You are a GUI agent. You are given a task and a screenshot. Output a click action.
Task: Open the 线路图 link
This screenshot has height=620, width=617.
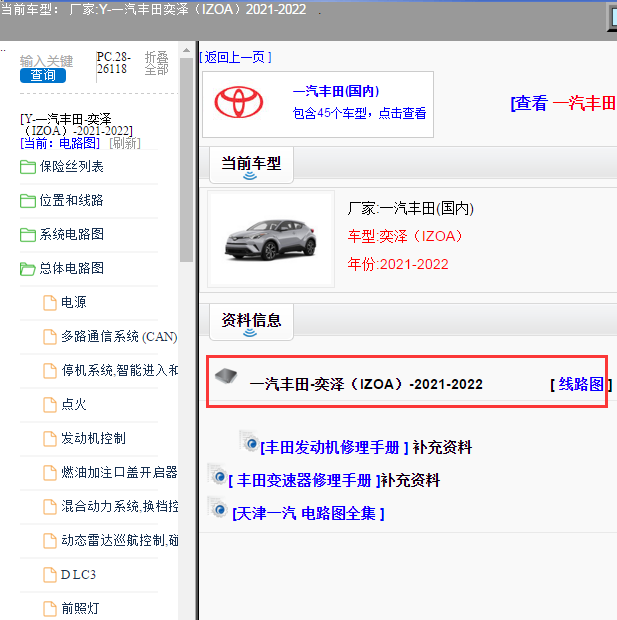(581, 384)
